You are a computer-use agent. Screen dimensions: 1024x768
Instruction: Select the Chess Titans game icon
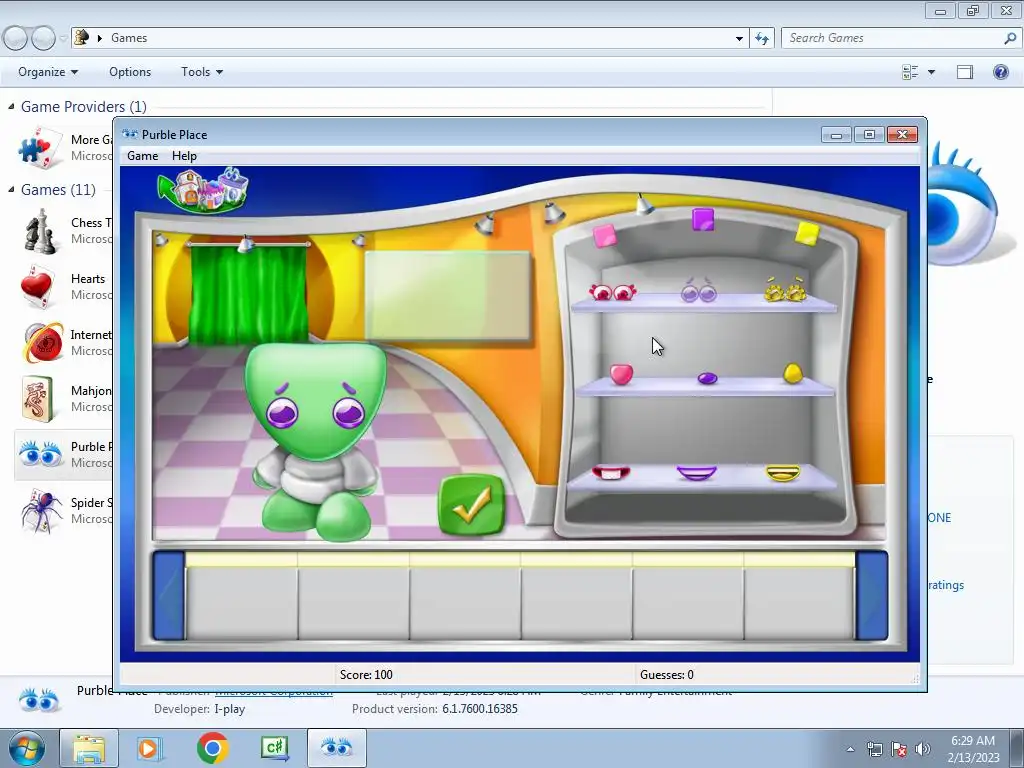click(x=40, y=231)
